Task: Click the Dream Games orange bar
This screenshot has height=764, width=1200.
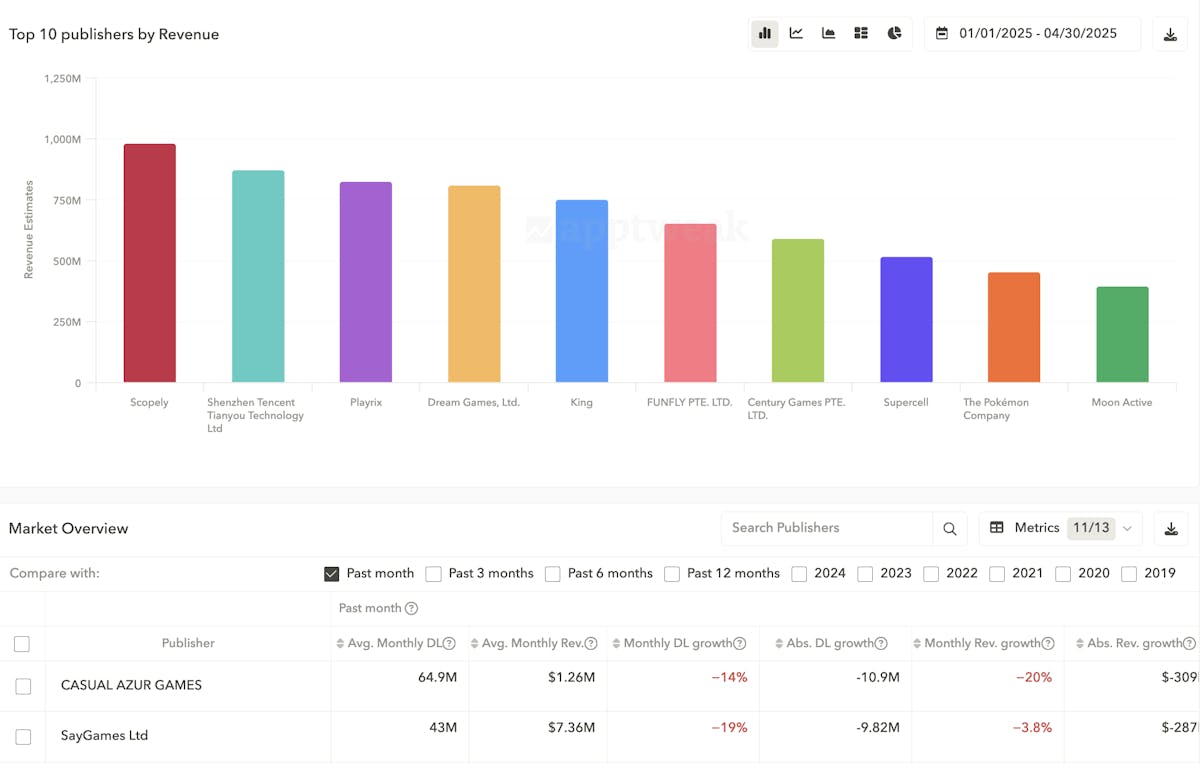Action: point(474,284)
